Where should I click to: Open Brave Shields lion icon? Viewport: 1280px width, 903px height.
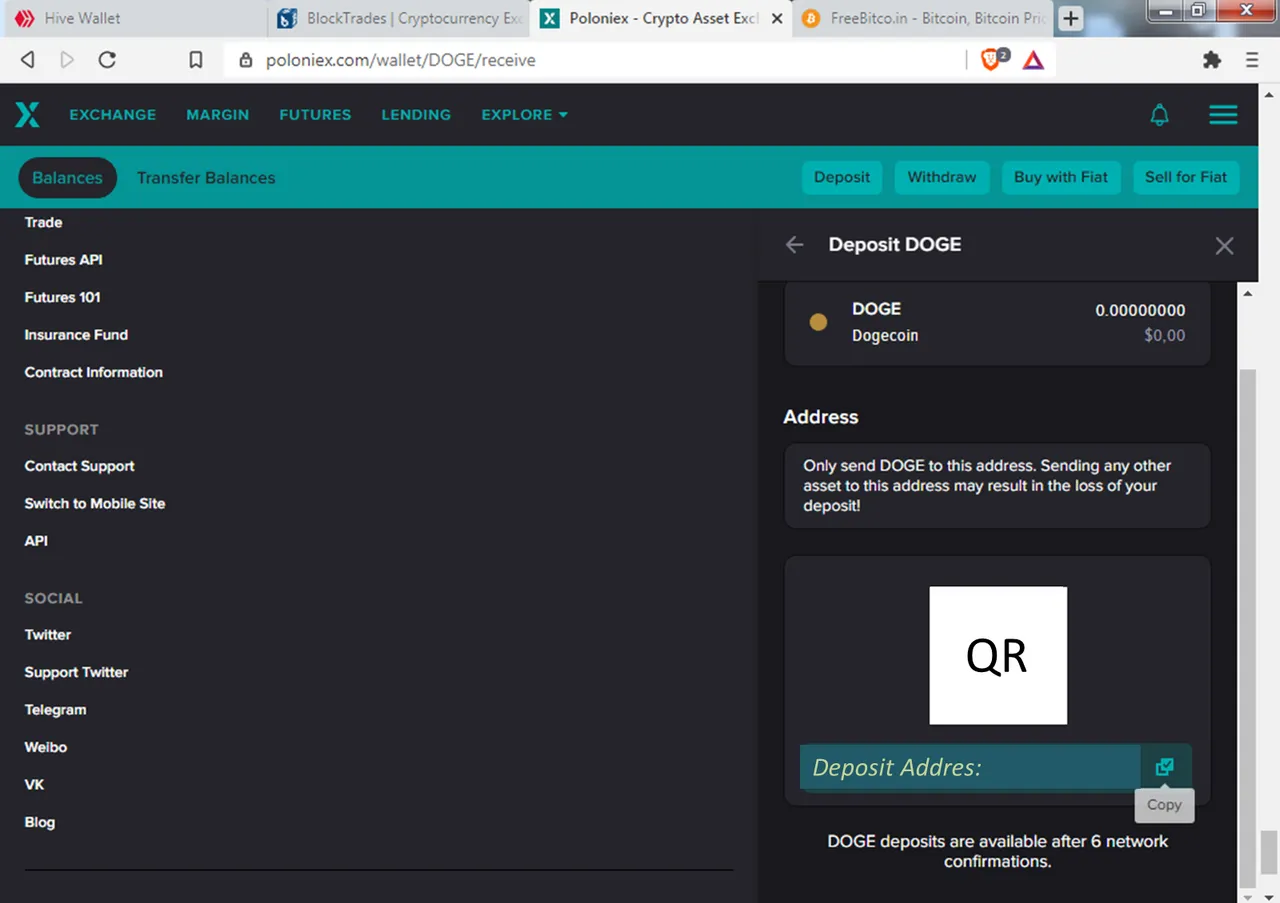tap(991, 60)
